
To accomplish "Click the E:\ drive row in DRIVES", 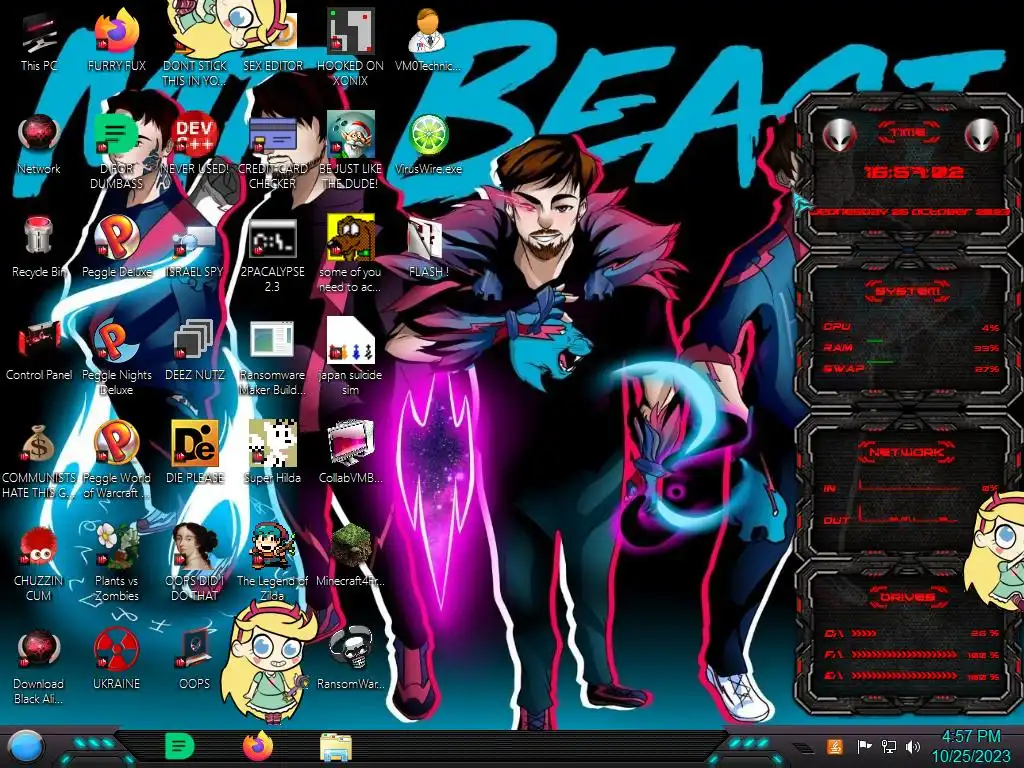I will pyautogui.click(x=911, y=675).
